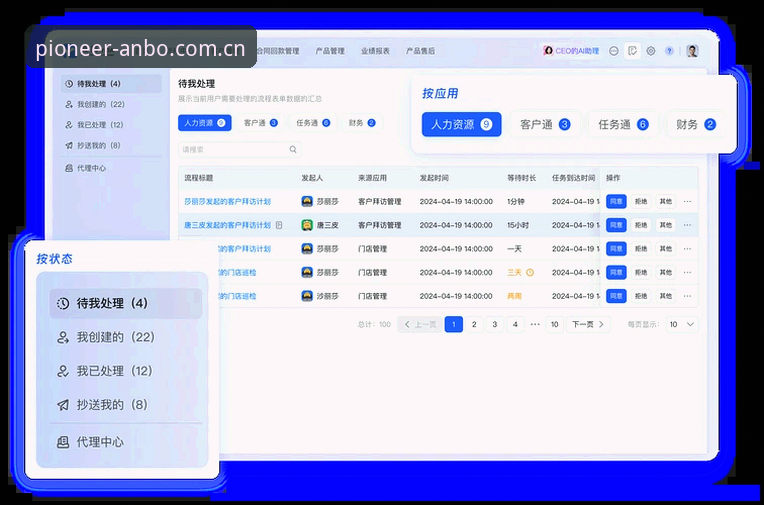The width and height of the screenshot is (764, 505).
Task: Click 唐三皮's green avatar icon
Action: tap(307, 225)
